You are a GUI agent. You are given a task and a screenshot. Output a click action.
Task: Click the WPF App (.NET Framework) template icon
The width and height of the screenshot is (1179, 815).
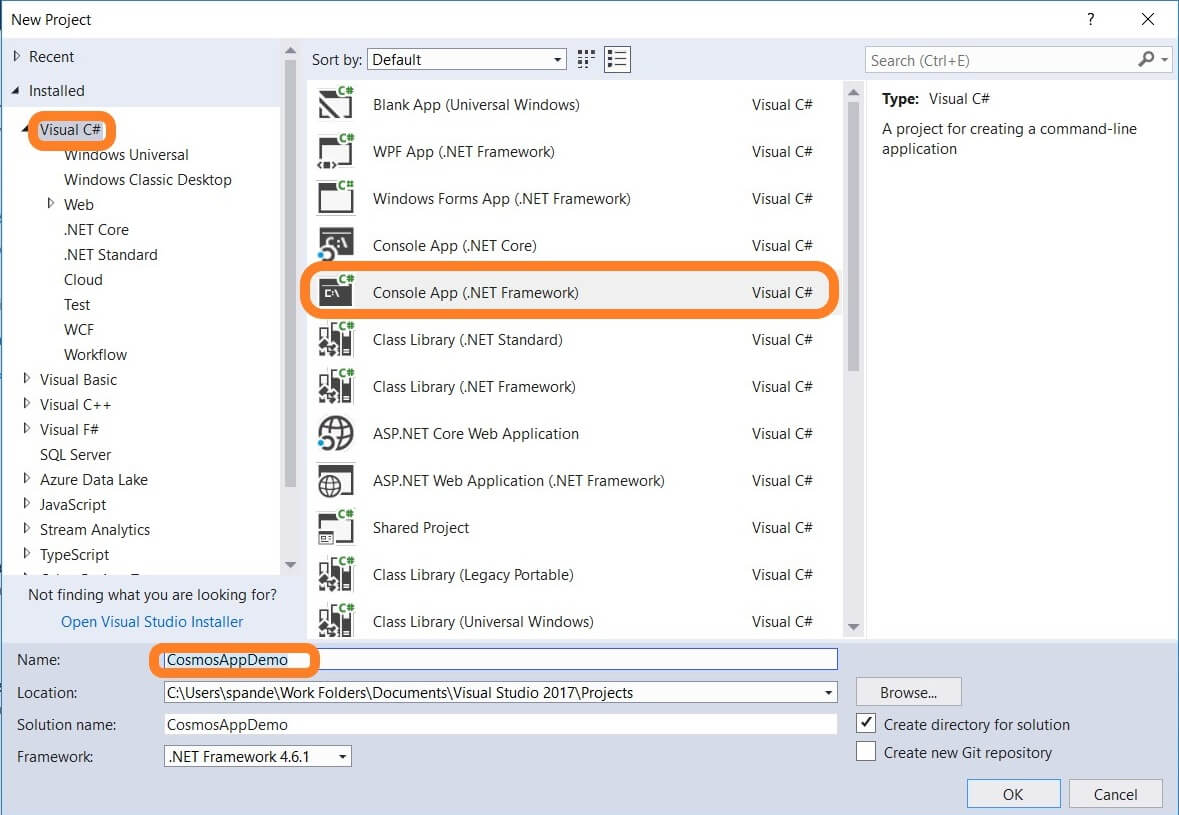[x=335, y=151]
